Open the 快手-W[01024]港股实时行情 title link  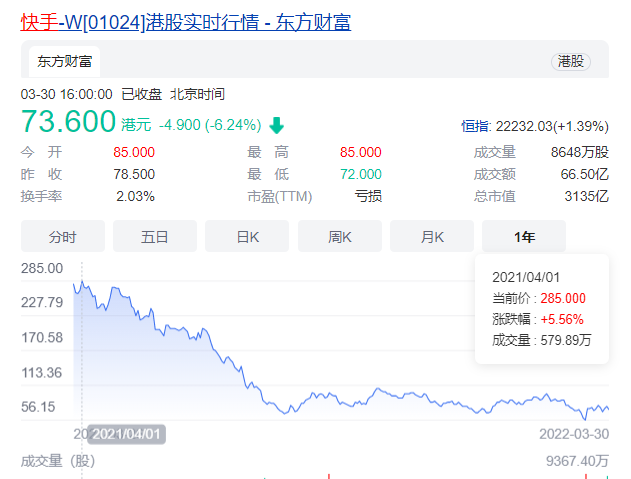[x=186, y=22]
